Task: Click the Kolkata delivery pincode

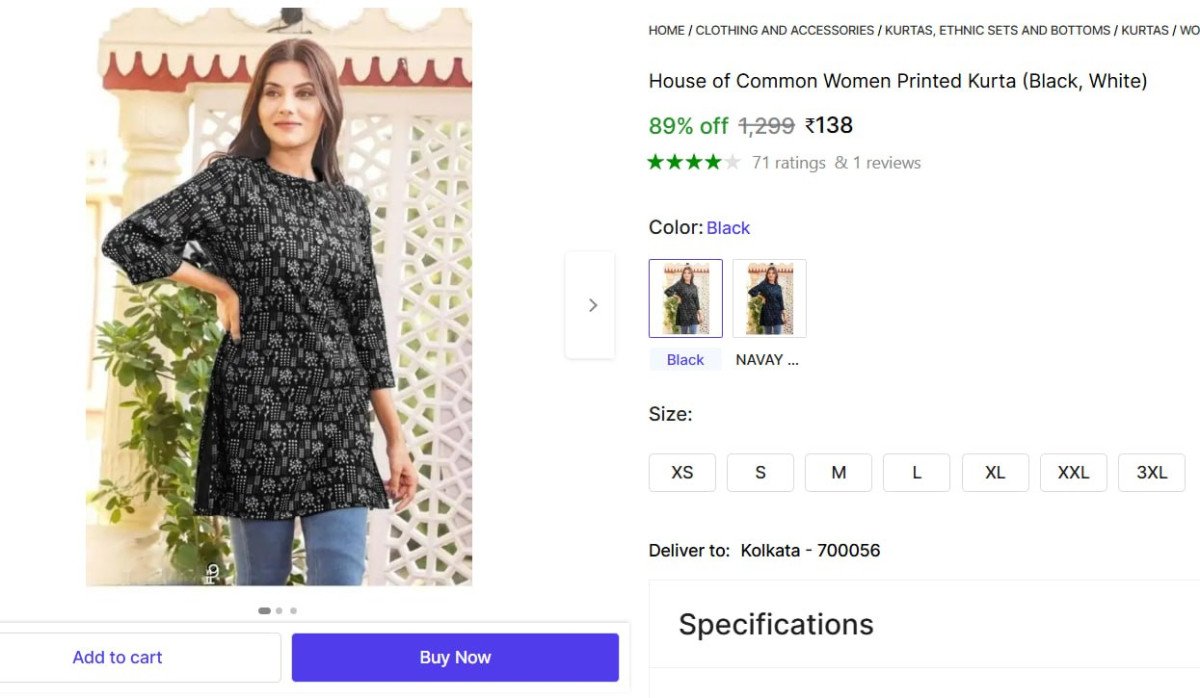Action: pos(811,550)
